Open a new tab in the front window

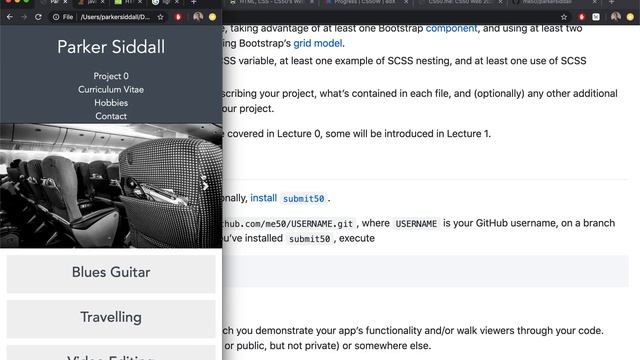(x=193, y=2)
